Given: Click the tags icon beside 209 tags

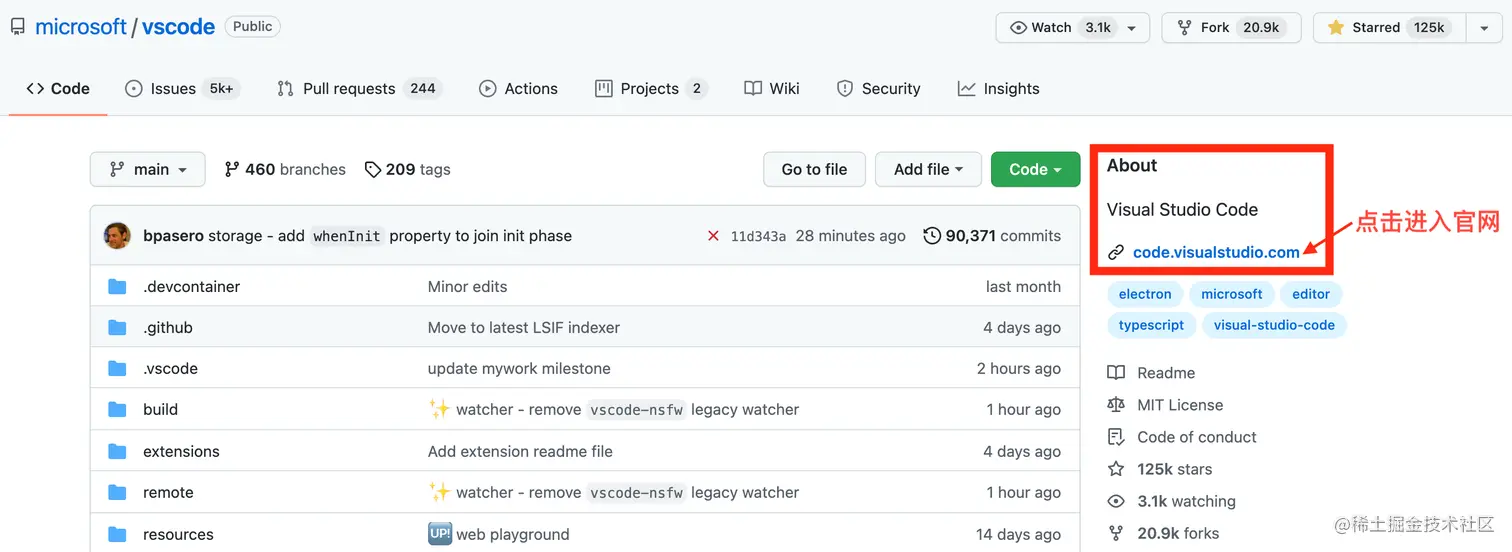Looking at the screenshot, I should click(x=373, y=170).
